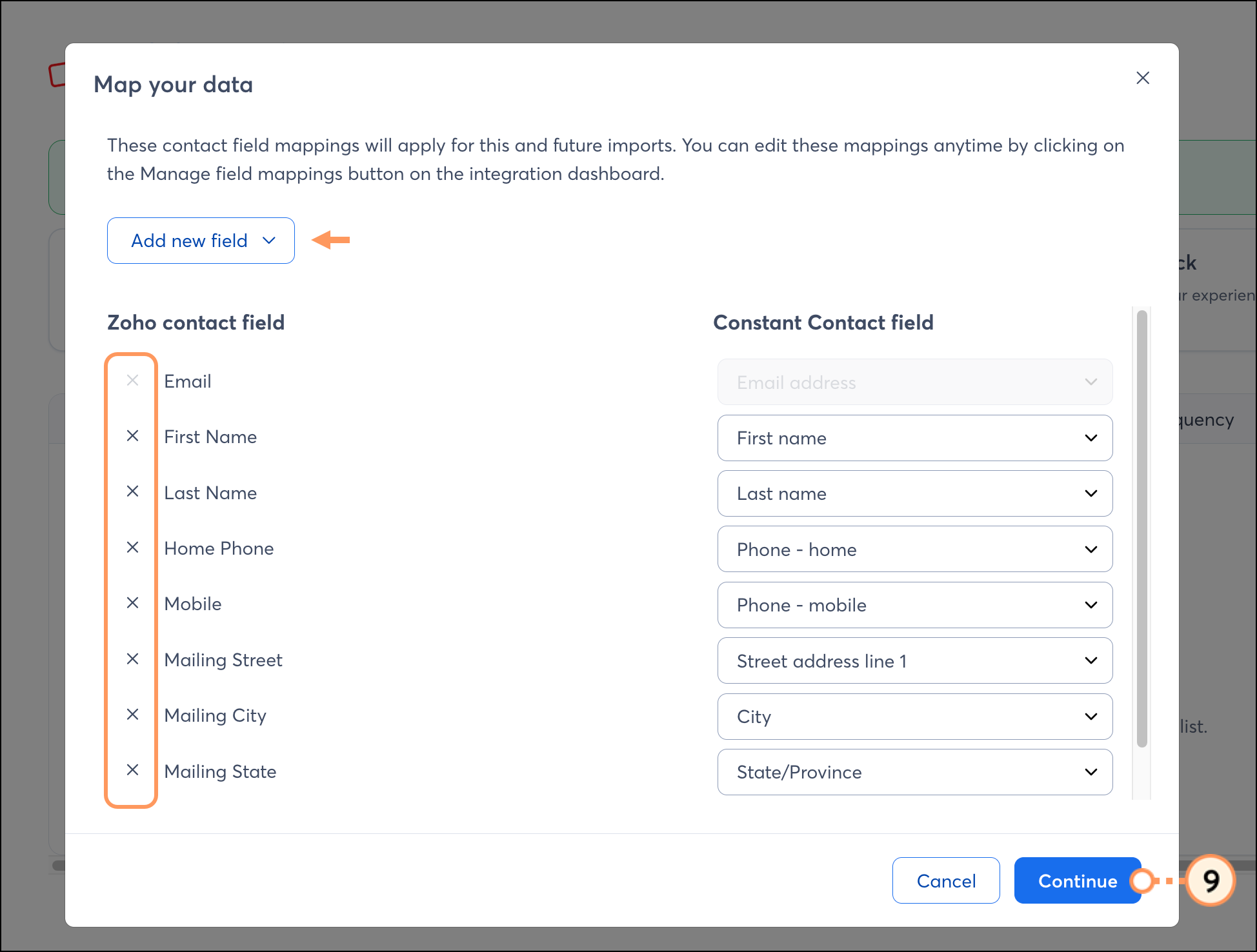Remove the Home Phone field mapping

[132, 548]
